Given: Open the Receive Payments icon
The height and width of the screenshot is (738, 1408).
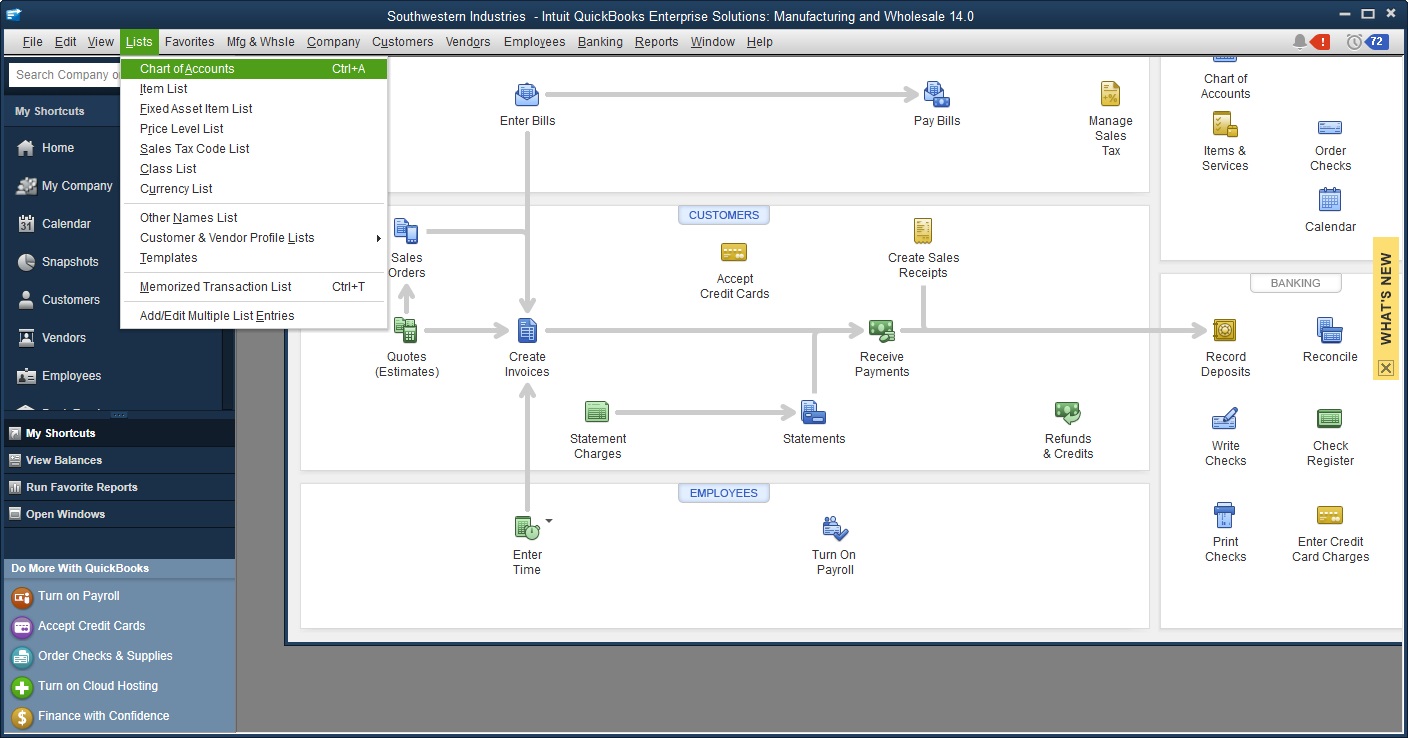Looking at the screenshot, I should coord(881,330).
